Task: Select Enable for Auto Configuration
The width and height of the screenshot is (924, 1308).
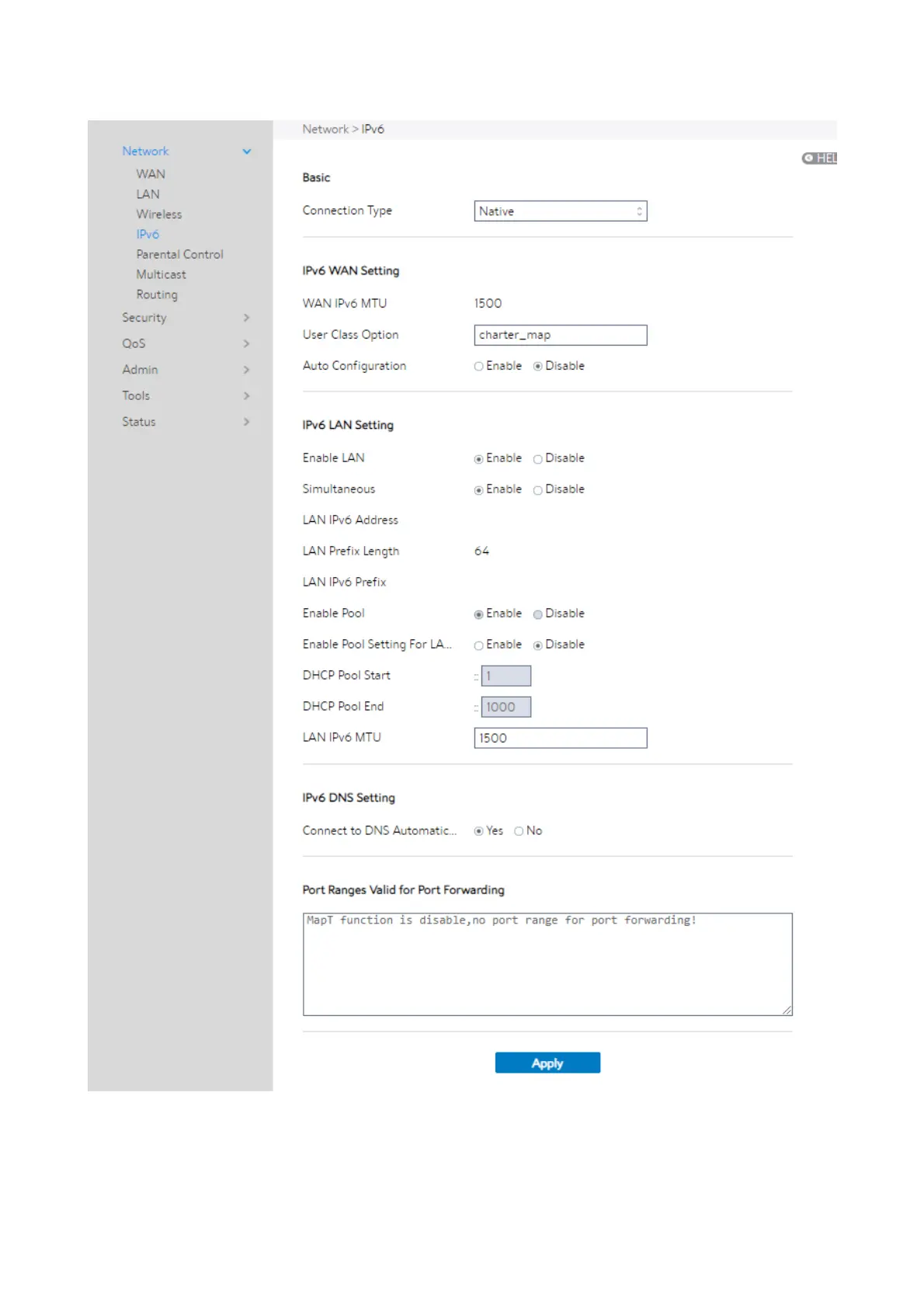Action: coord(479,367)
